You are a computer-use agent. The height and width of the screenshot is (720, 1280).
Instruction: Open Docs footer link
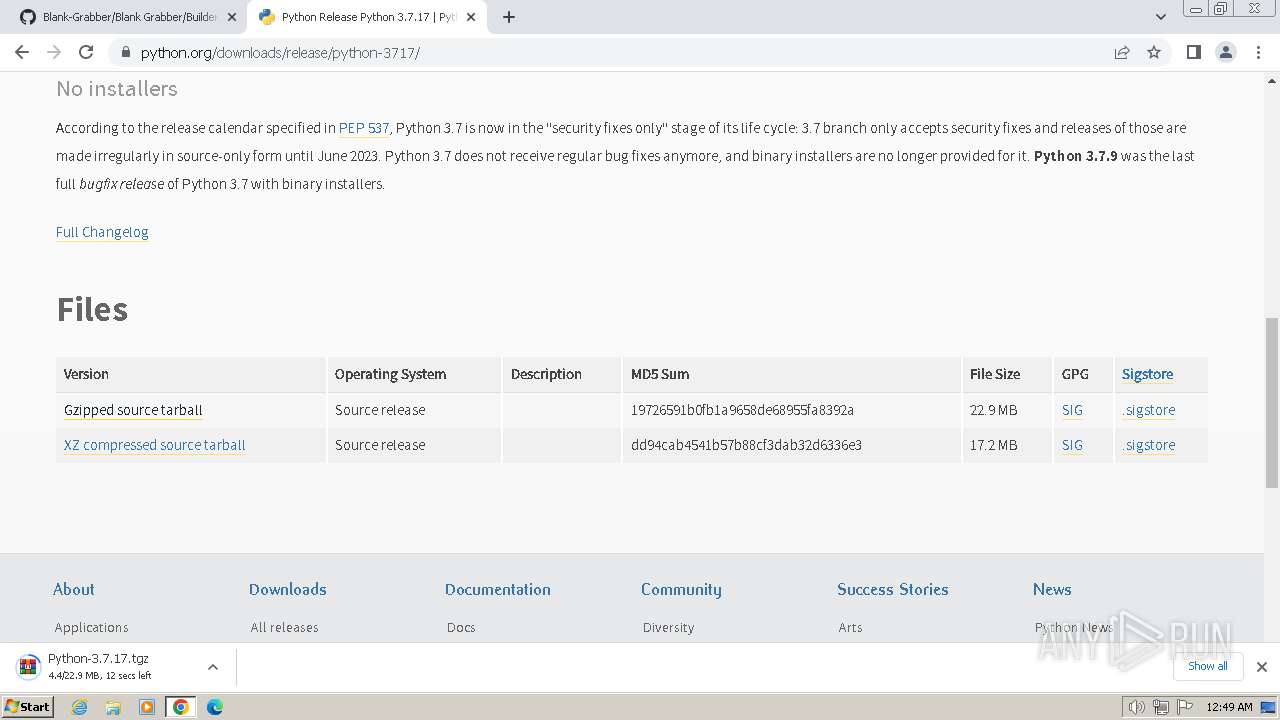pyautogui.click(x=461, y=627)
